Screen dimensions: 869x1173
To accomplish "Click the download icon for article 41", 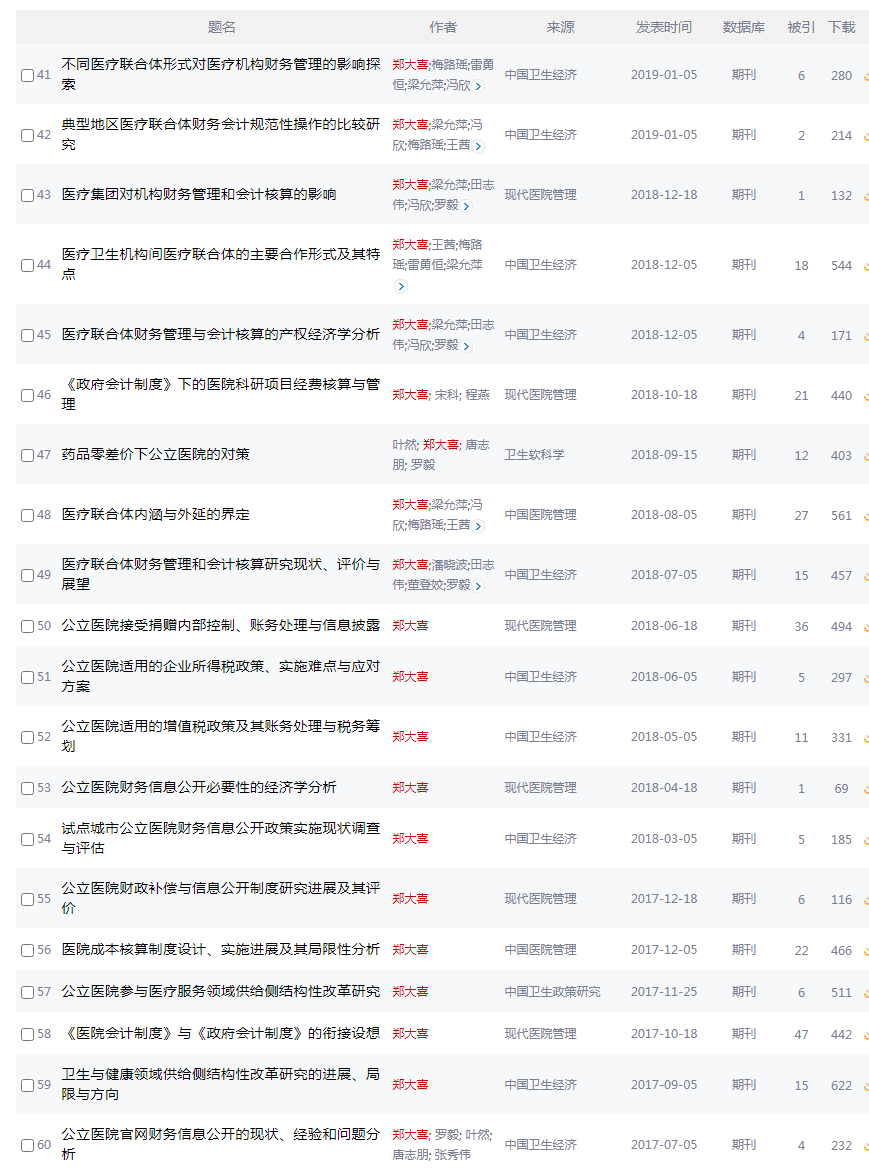I will click(x=866, y=75).
